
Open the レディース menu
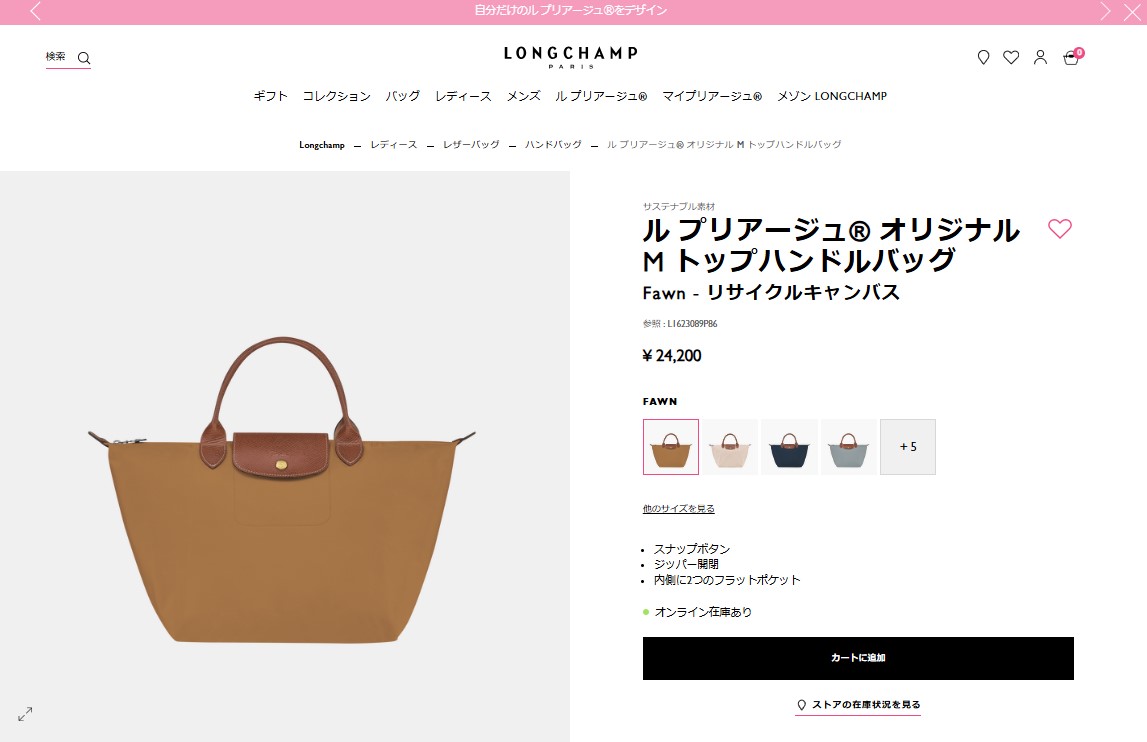point(463,96)
